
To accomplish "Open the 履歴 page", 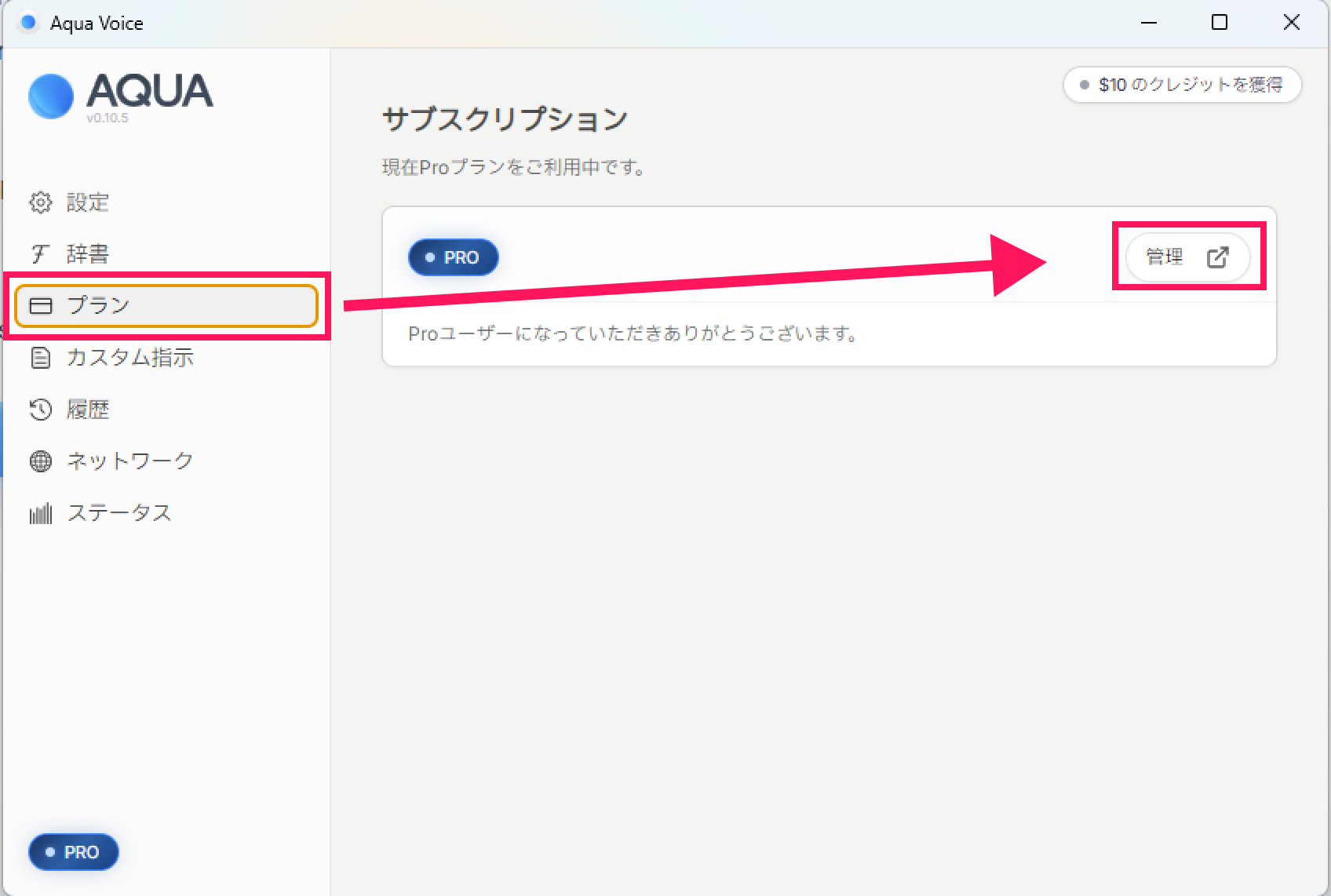I will (87, 410).
